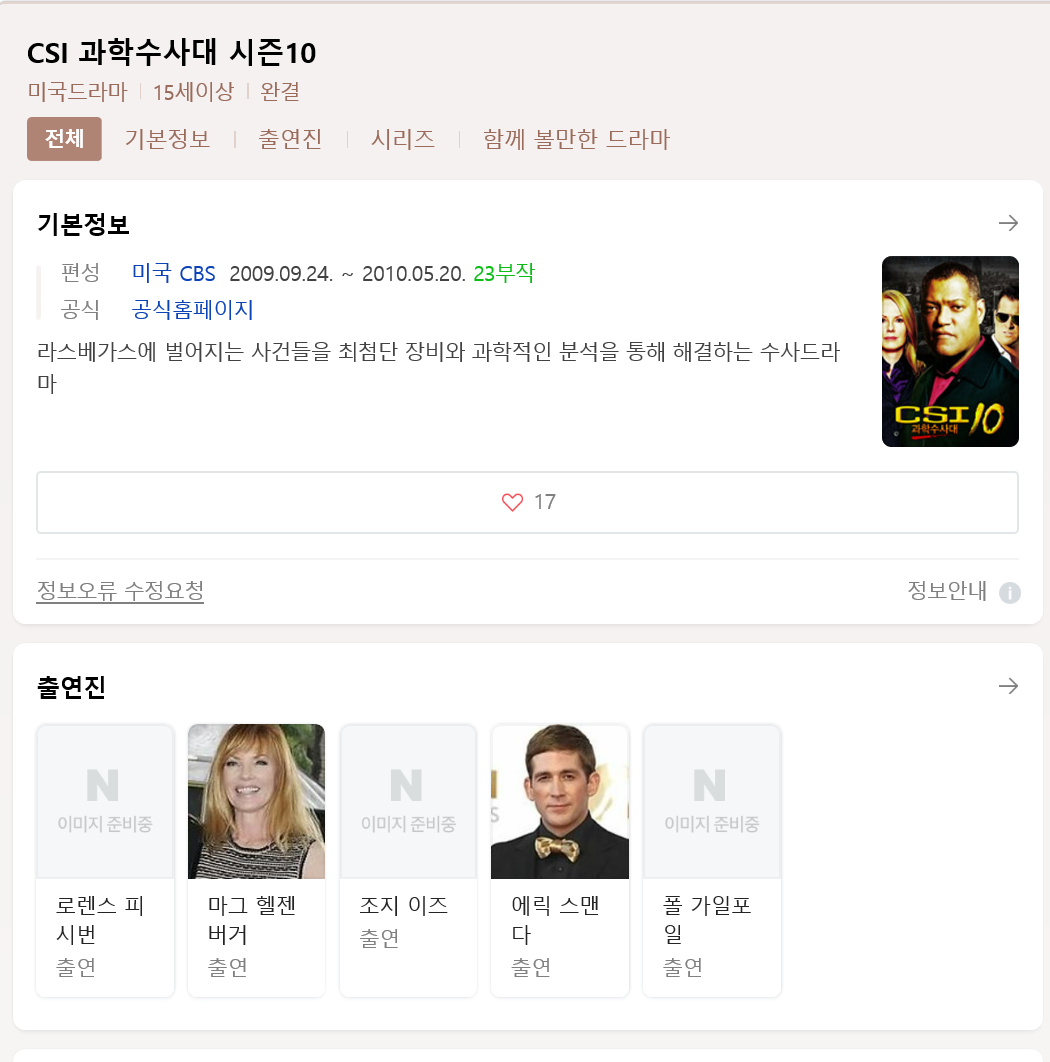Screen dimensions: 1050x1062
Task: Open 에릭 스맨다 cast photo
Action: [560, 801]
